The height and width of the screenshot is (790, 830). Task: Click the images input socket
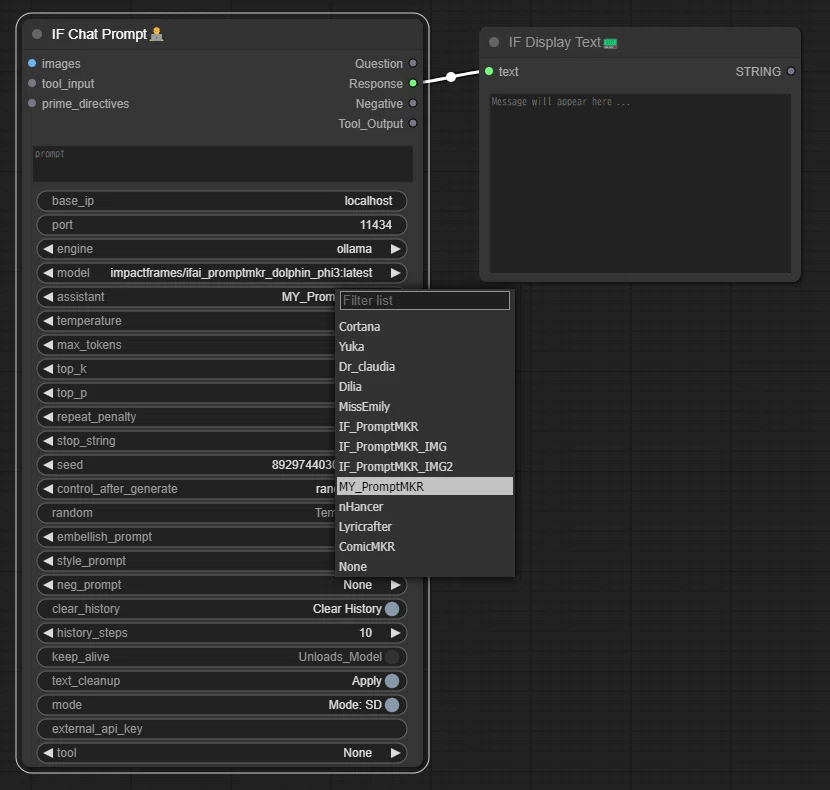[x=32, y=64]
